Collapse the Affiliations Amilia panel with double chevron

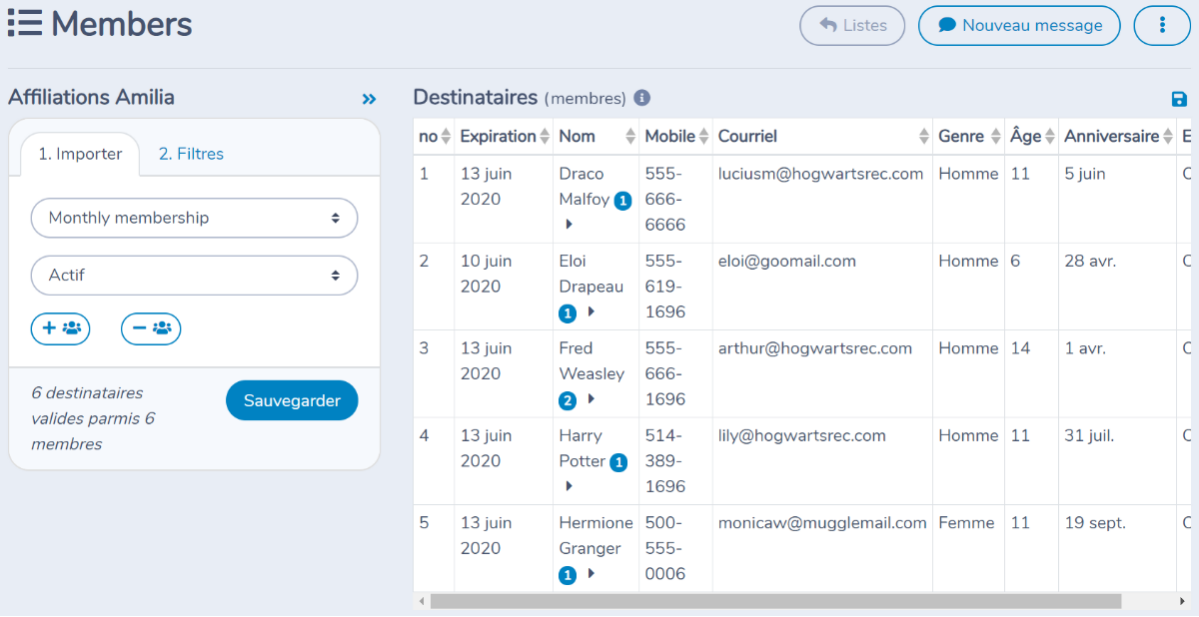pos(369,99)
